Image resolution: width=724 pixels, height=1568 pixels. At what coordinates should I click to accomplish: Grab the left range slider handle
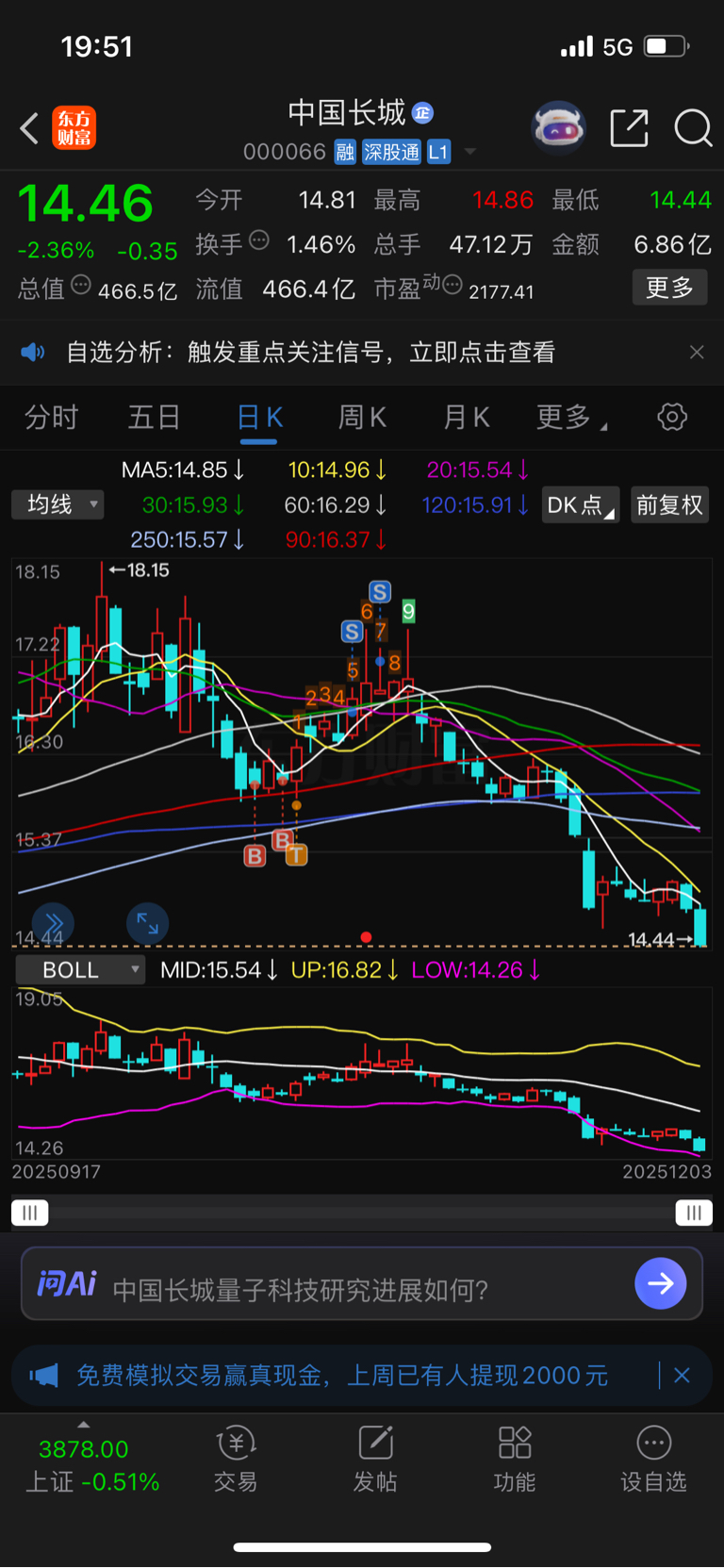pos(29,1213)
